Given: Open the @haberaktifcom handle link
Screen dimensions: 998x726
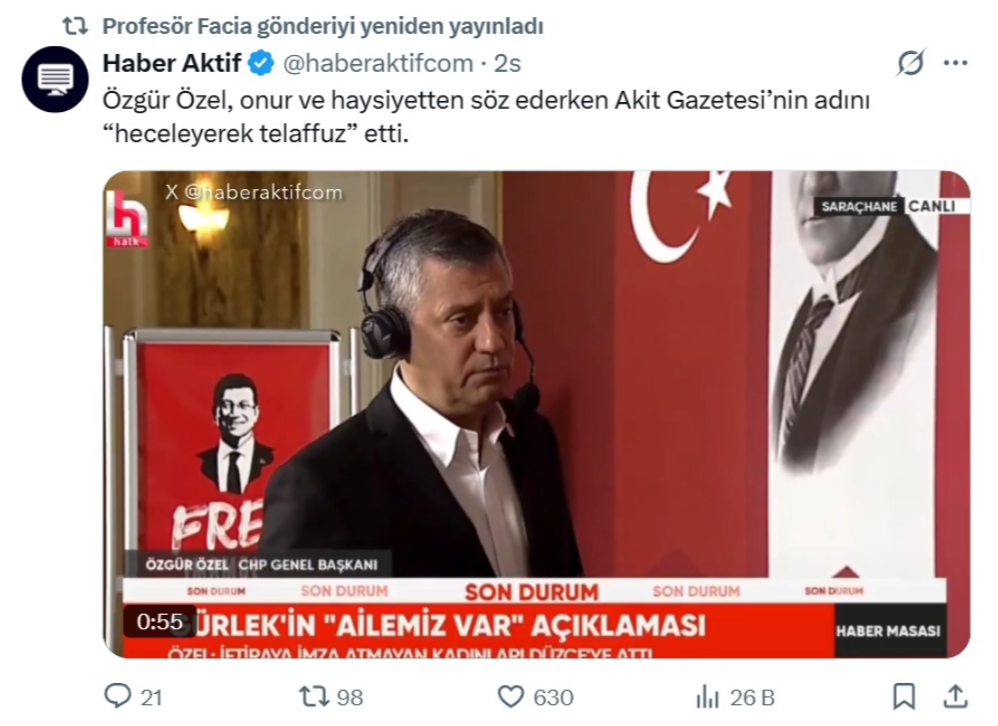Looking at the screenshot, I should pos(378,63).
